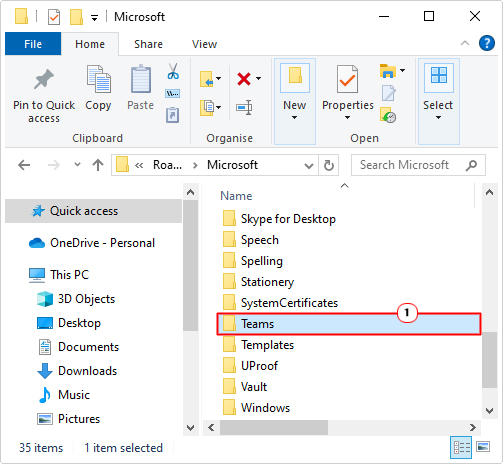The width and height of the screenshot is (503, 464).
Task: Click the New folder ribbon icon
Action: click(x=295, y=75)
